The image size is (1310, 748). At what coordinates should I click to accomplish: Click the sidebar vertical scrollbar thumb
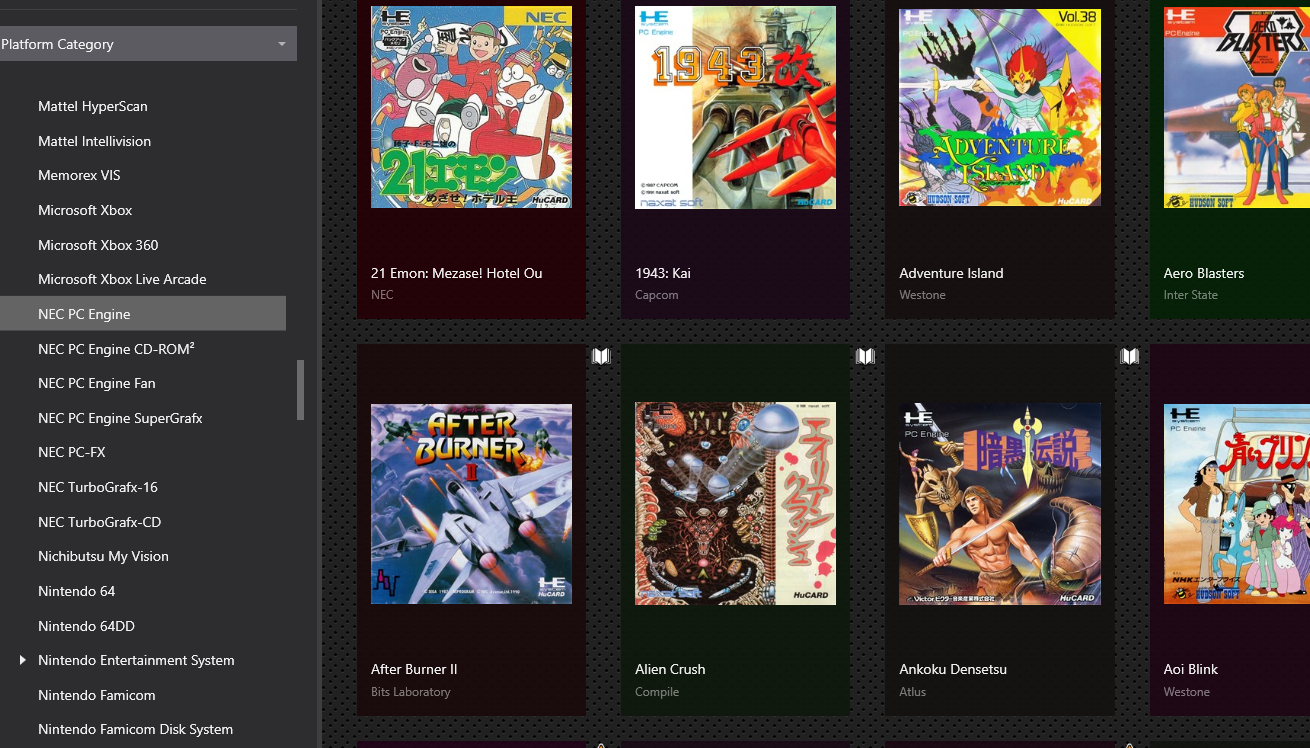[301, 390]
